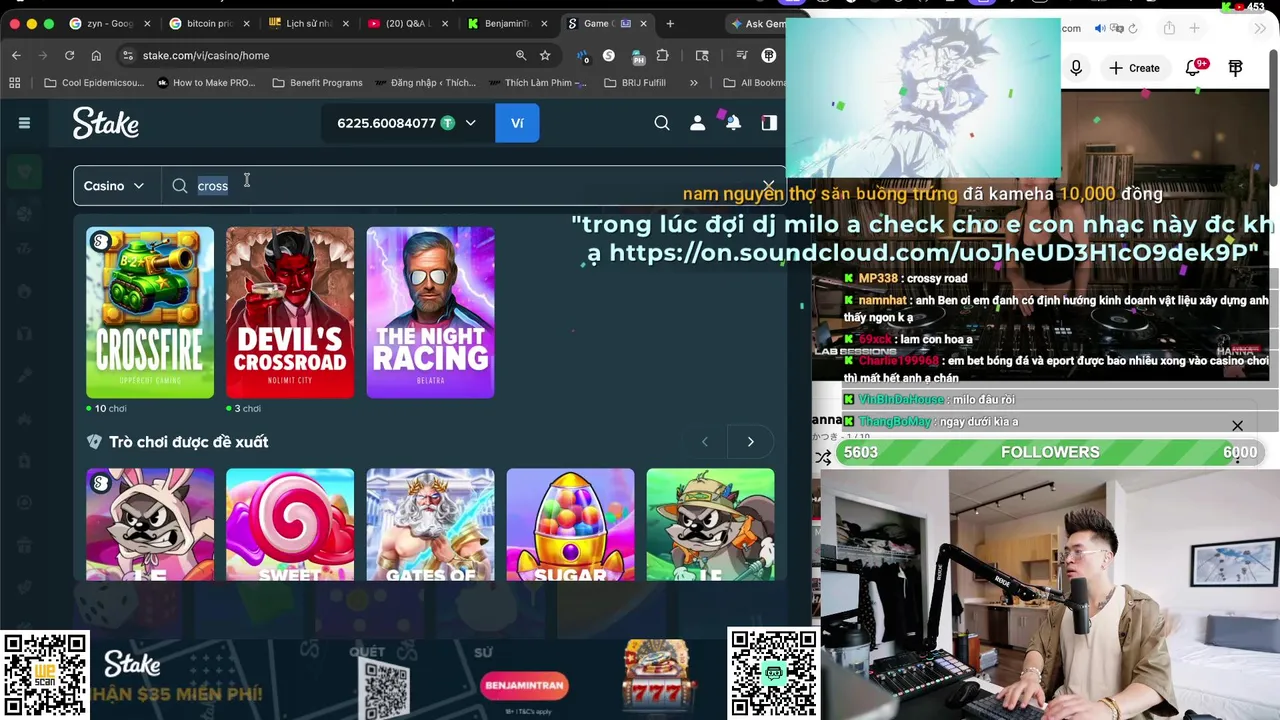Viewport: 1280px width, 720px height.
Task: Click the zoom magnifier in address bar
Action: point(521,55)
